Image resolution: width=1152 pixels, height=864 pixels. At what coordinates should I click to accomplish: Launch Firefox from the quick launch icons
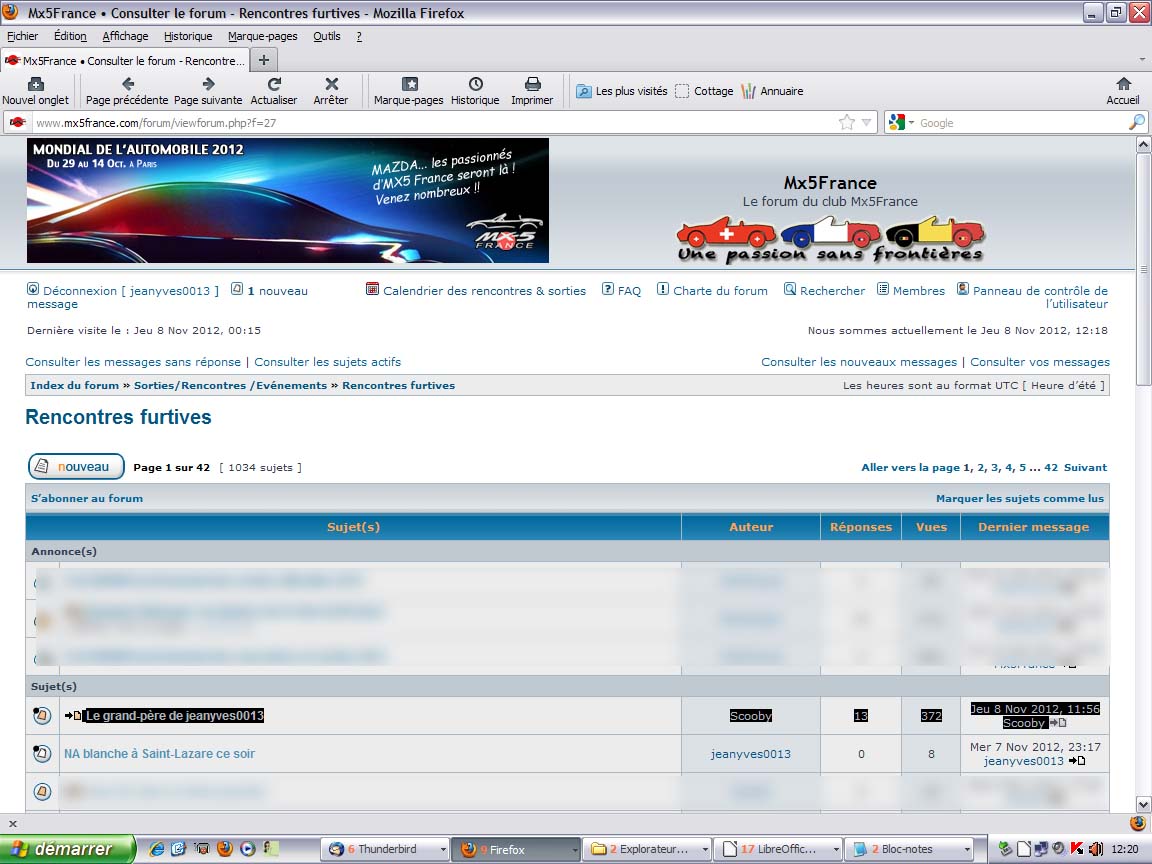(x=225, y=849)
